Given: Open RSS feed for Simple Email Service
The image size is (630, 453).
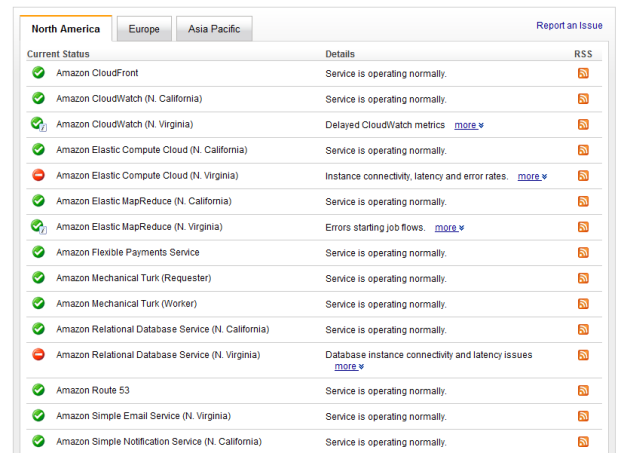Looking at the screenshot, I should [x=583, y=416].
